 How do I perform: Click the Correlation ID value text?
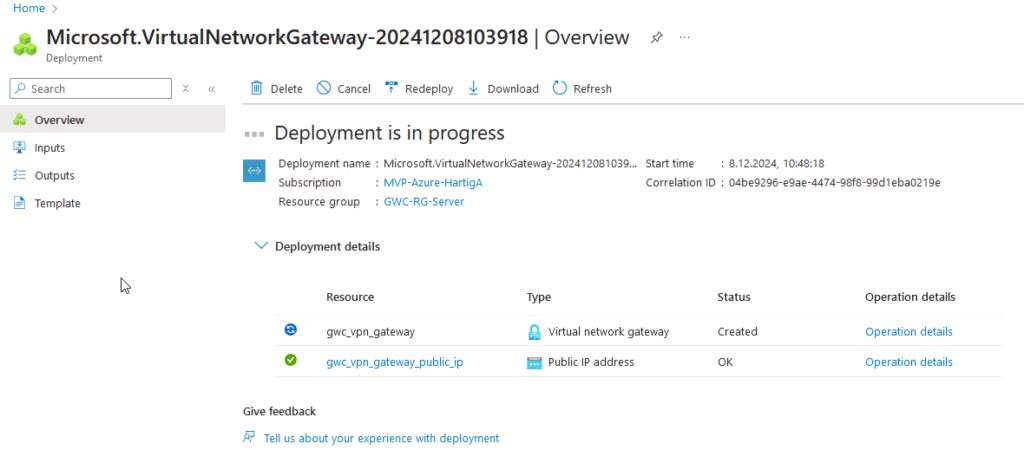pyautogui.click(x=835, y=183)
